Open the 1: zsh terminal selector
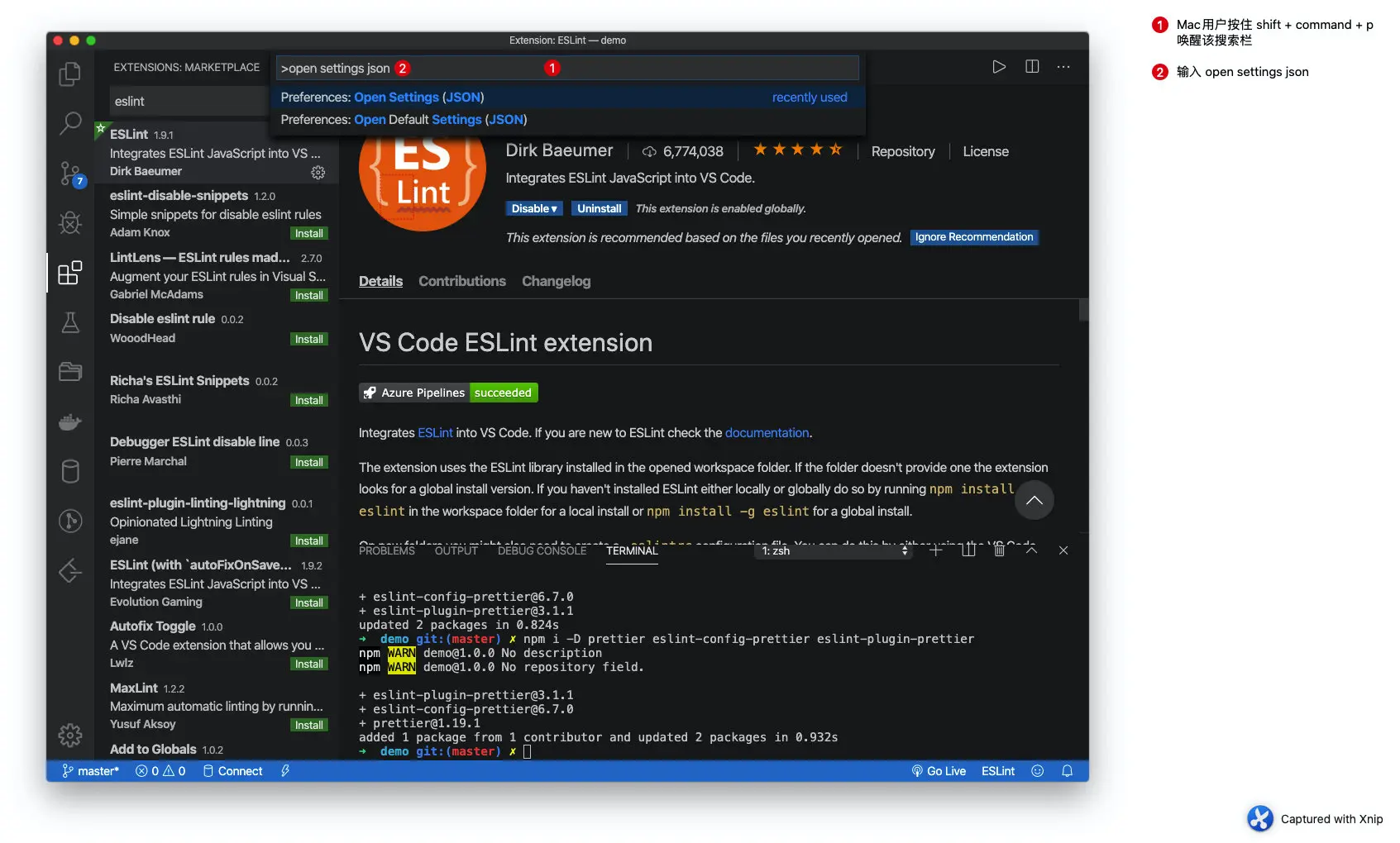Screen dimensions: 1400x843 833,550
